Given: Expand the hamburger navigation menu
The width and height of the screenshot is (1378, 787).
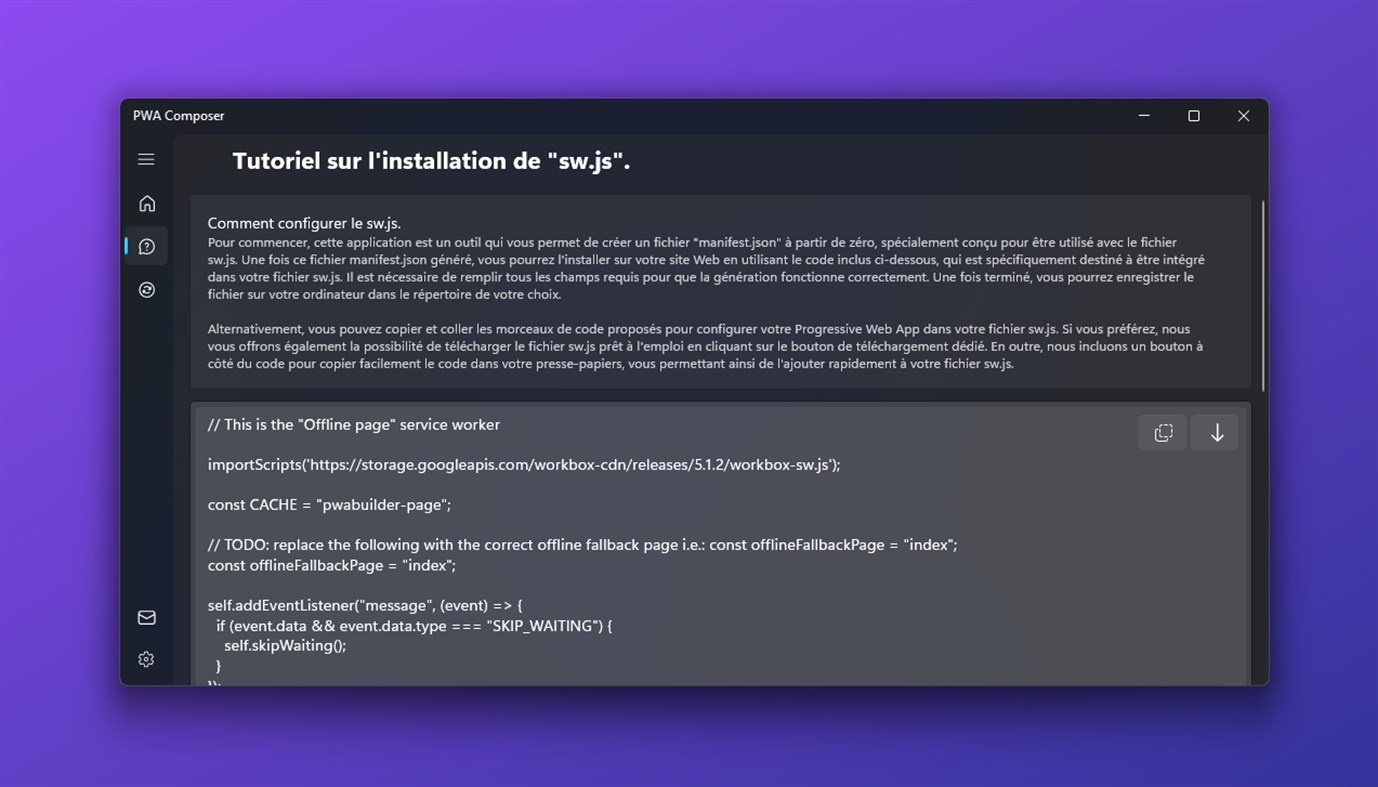Looking at the screenshot, I should click(146, 160).
